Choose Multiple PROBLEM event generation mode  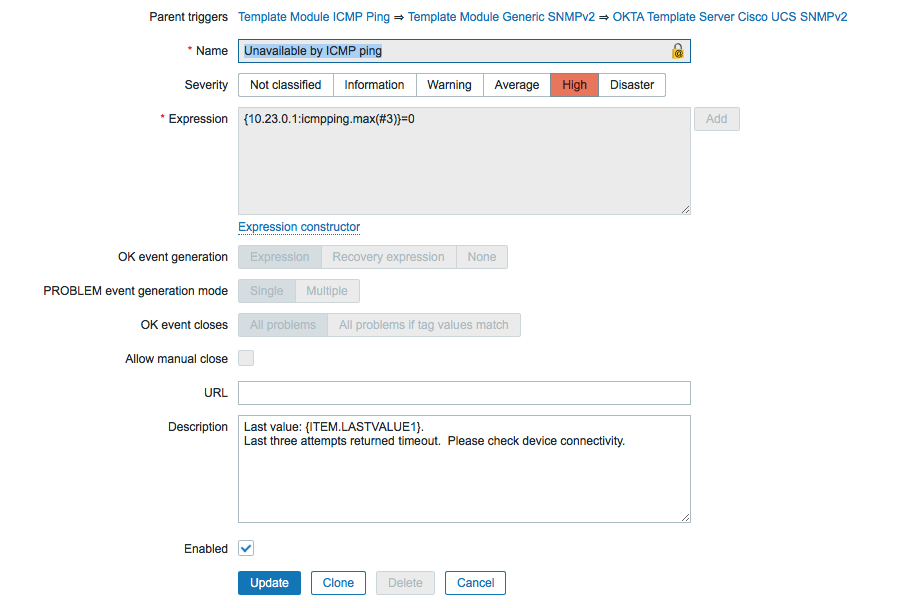(x=327, y=291)
